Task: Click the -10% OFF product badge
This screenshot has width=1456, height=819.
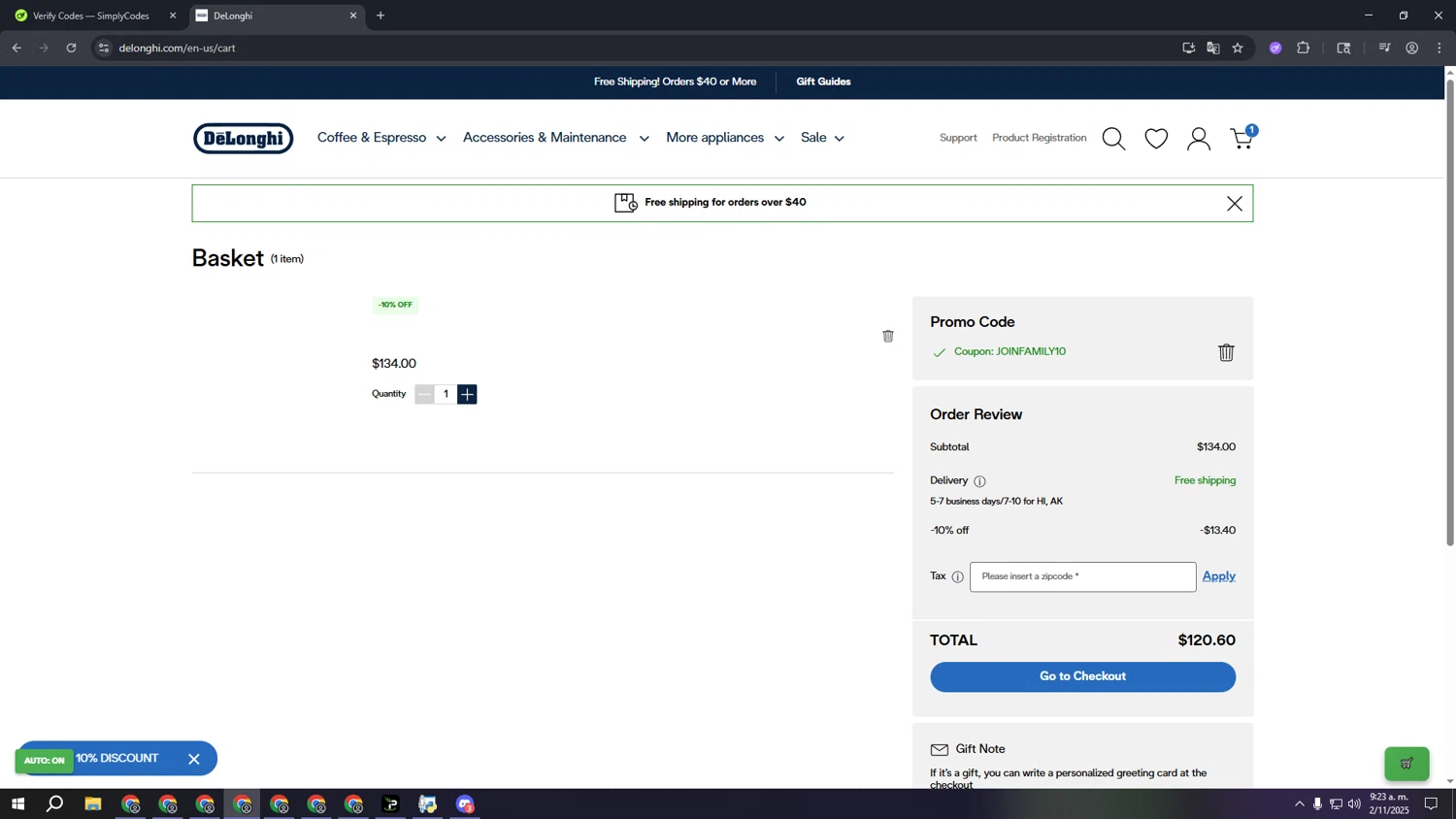Action: 395,305
